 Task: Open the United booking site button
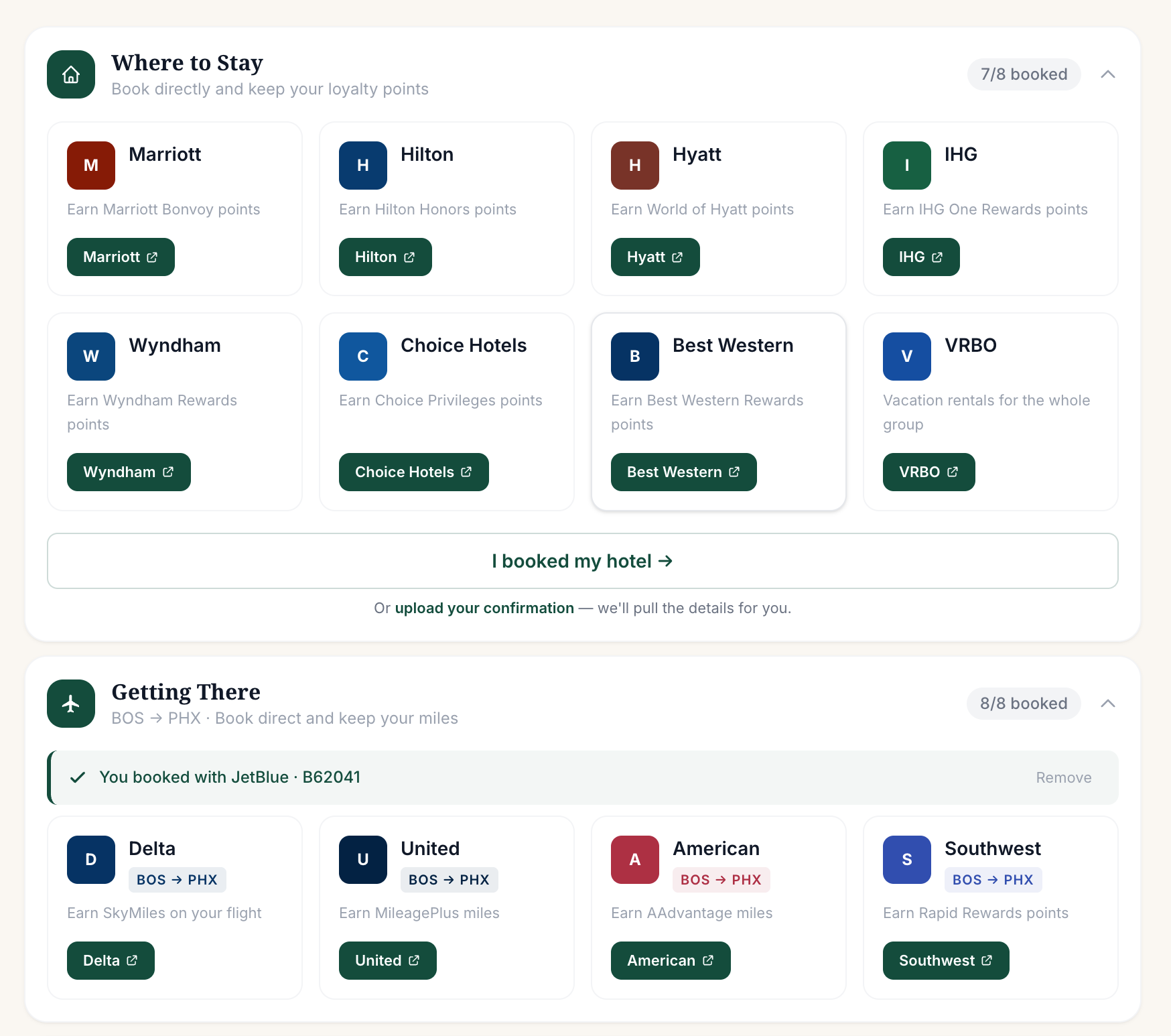pyautogui.click(x=388, y=961)
